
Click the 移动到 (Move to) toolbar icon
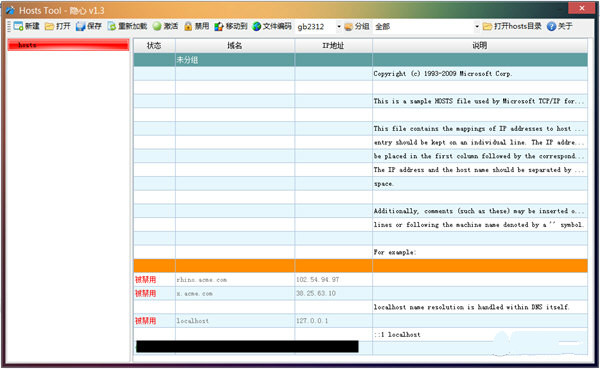coord(218,26)
